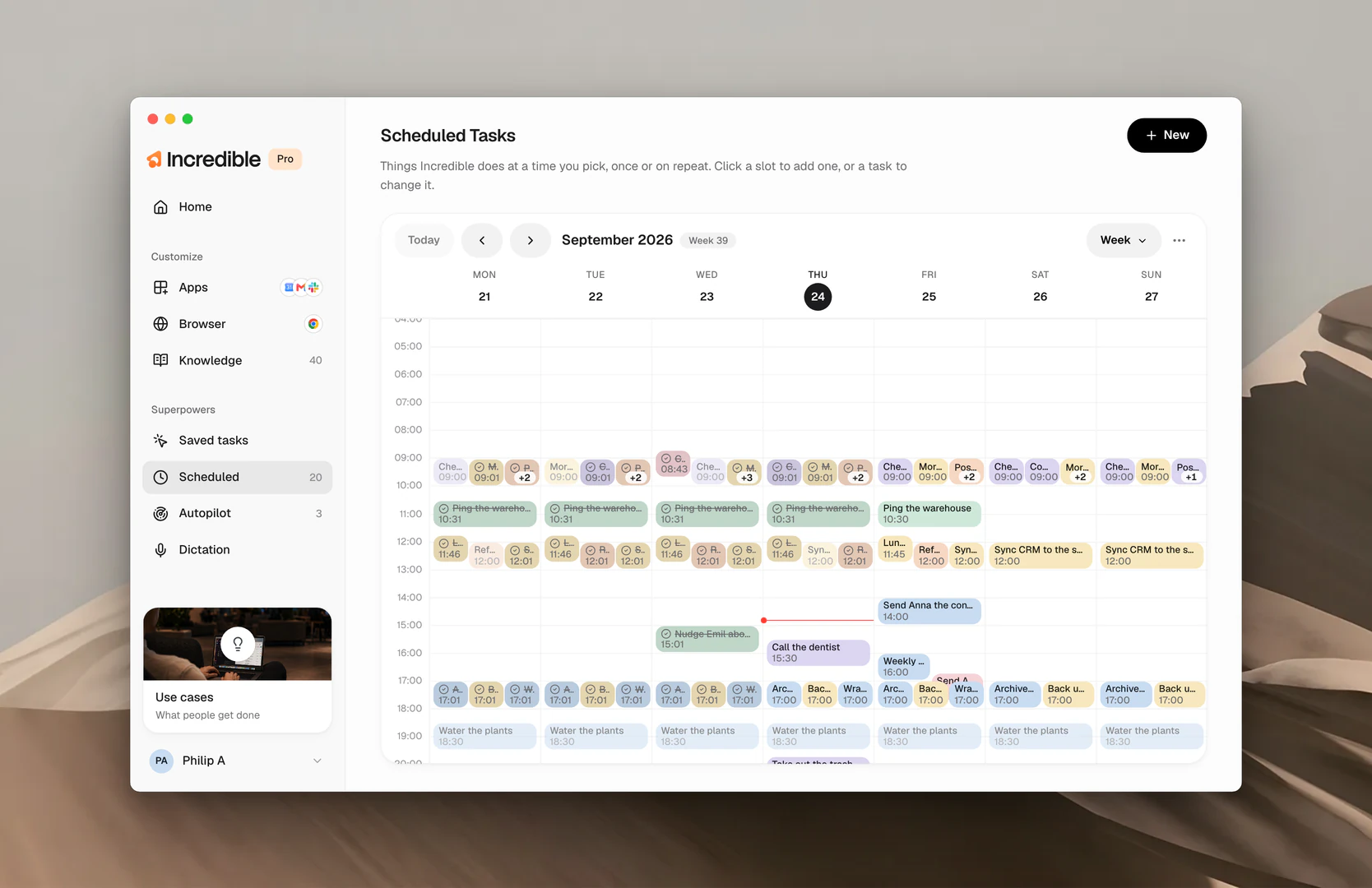Jump to Today
Viewport: 1372px width, 888px height.
424,240
